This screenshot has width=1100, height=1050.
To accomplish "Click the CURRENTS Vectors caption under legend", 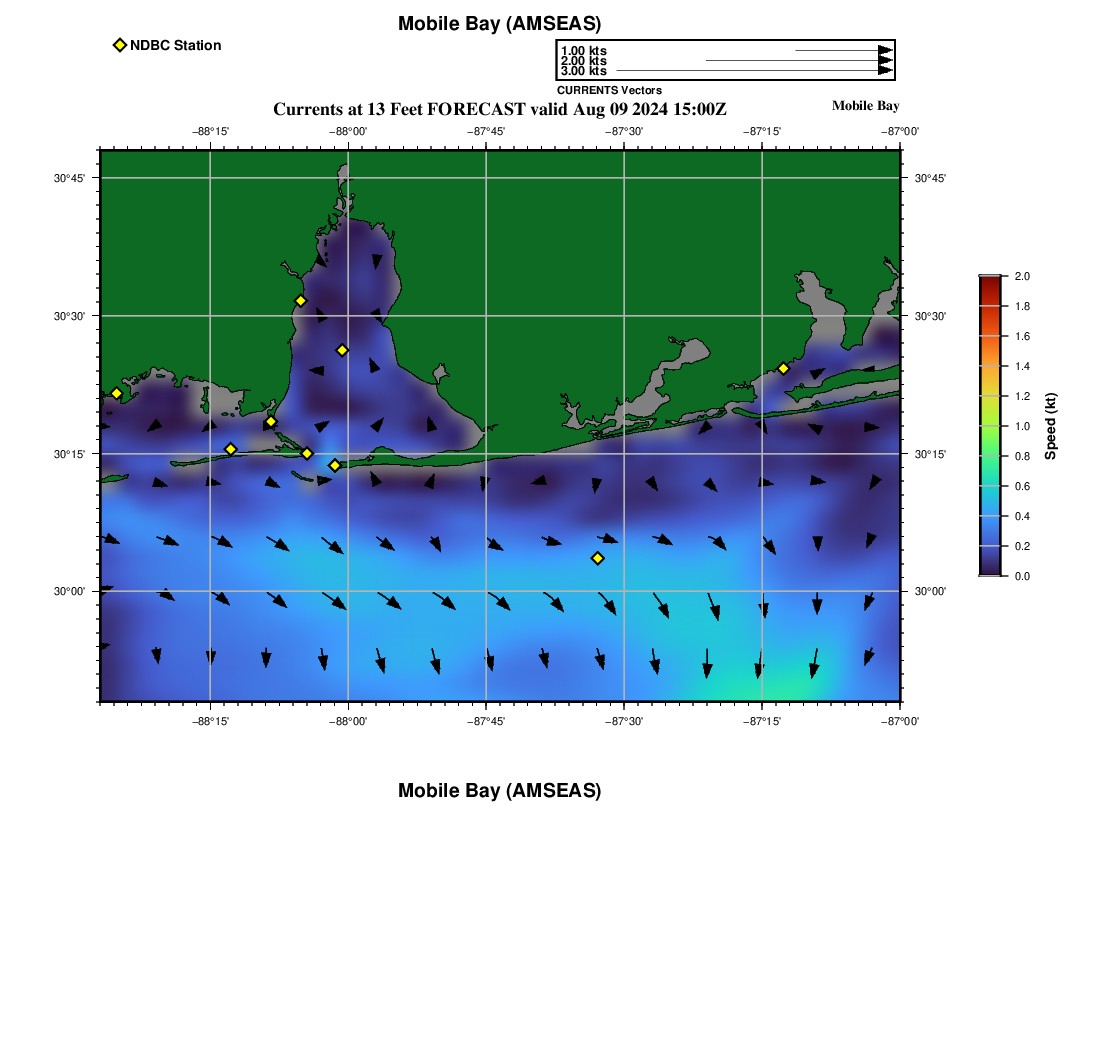I will point(609,90).
